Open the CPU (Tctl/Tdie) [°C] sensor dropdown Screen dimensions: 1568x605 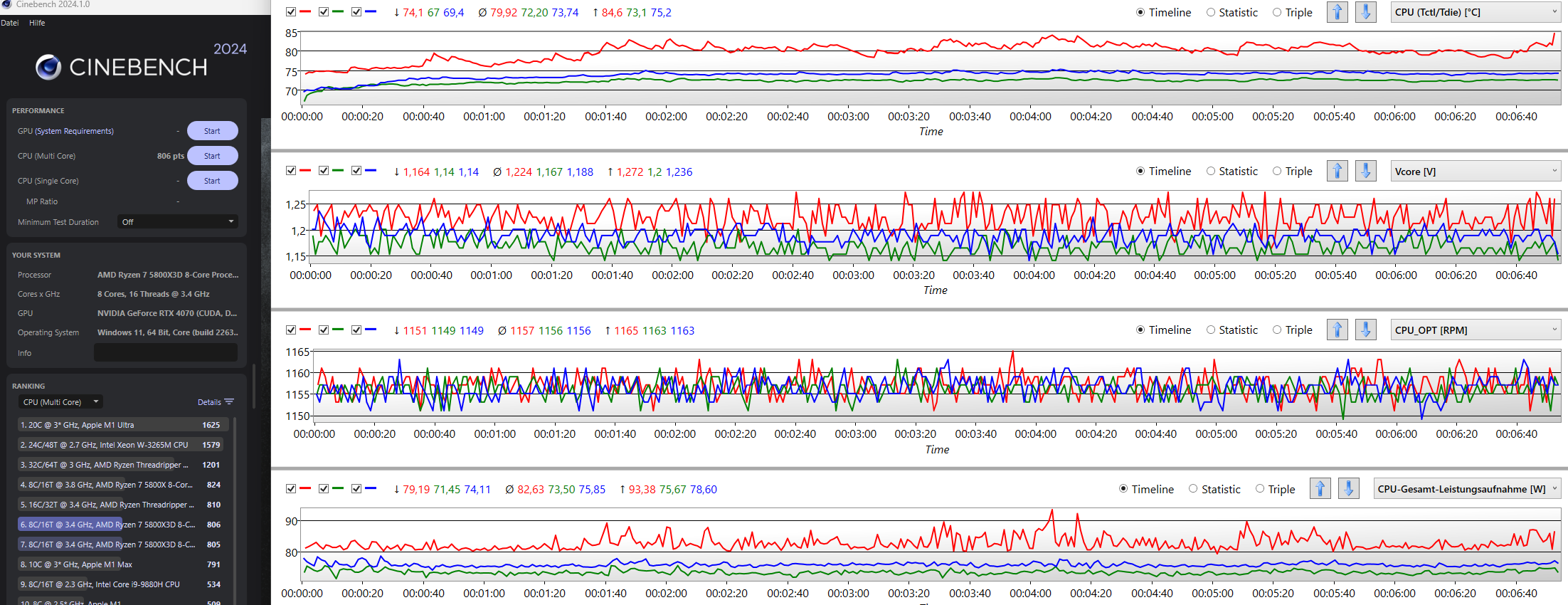pos(1476,12)
